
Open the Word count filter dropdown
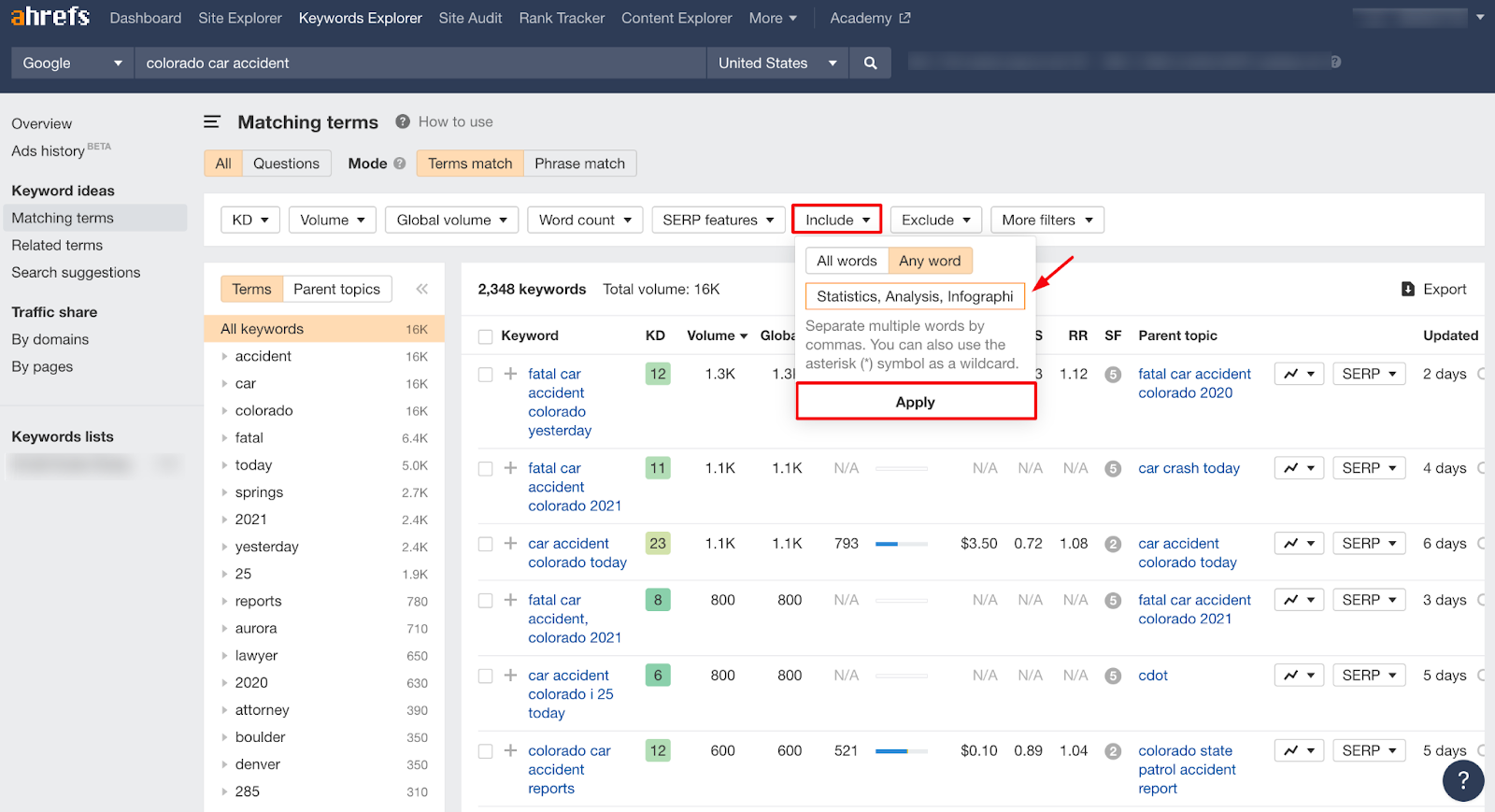pos(585,220)
